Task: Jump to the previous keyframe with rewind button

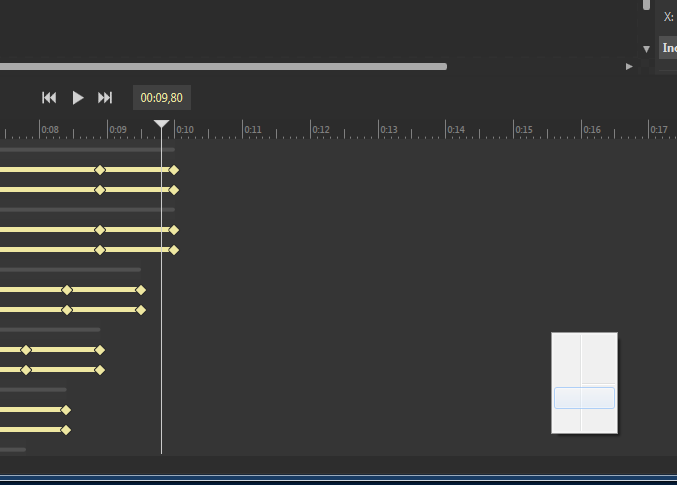Action: [49, 97]
